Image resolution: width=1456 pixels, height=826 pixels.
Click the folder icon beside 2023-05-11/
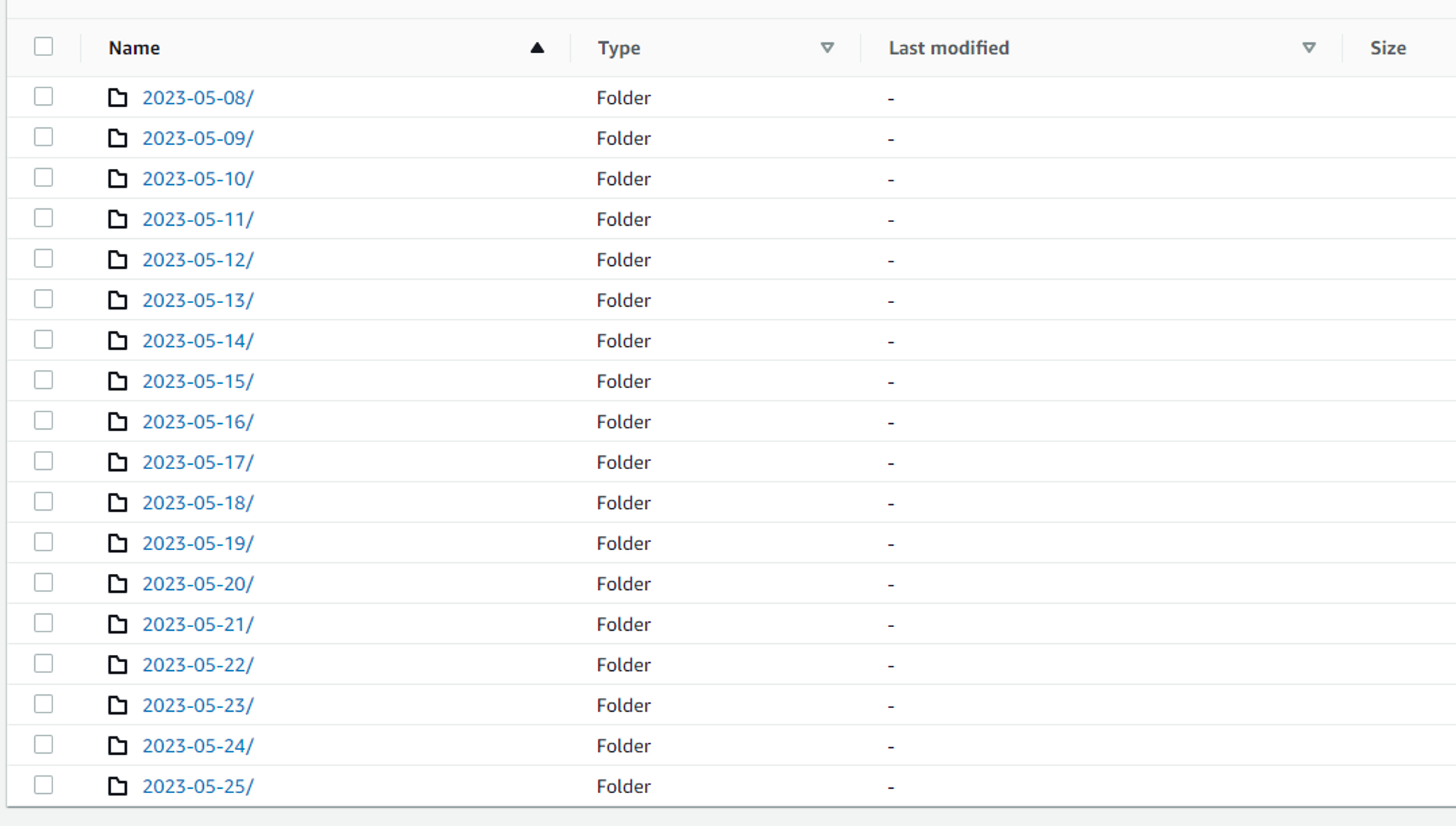coord(117,219)
